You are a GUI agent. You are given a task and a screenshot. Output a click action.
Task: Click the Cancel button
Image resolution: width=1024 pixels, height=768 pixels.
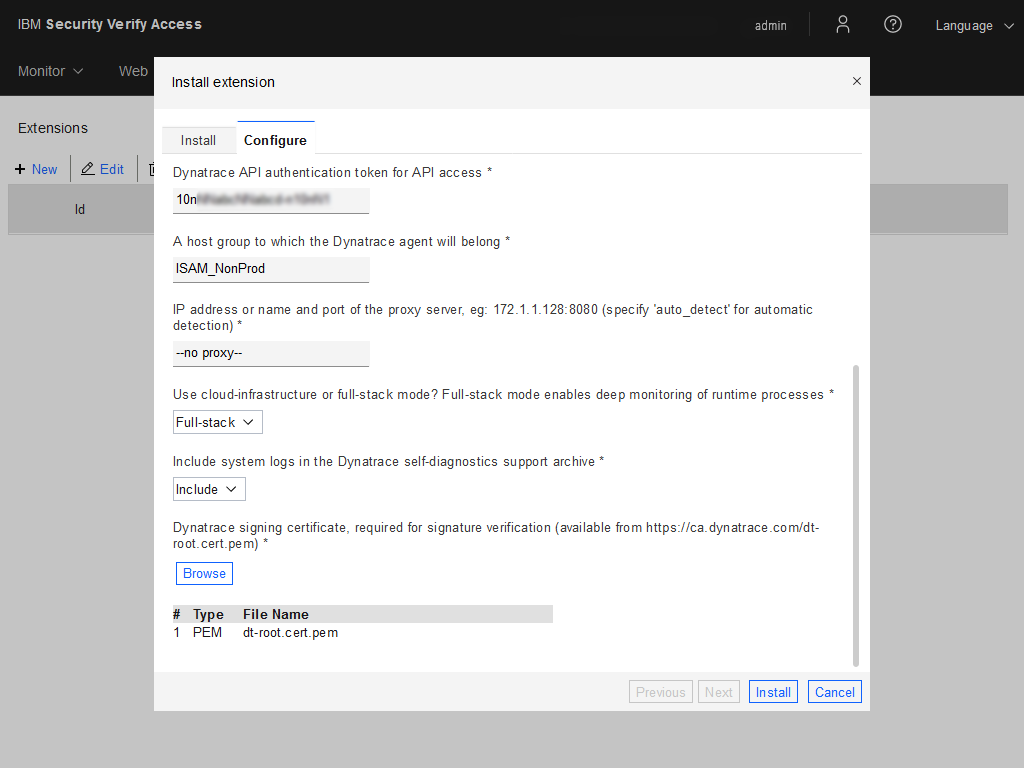coord(835,692)
